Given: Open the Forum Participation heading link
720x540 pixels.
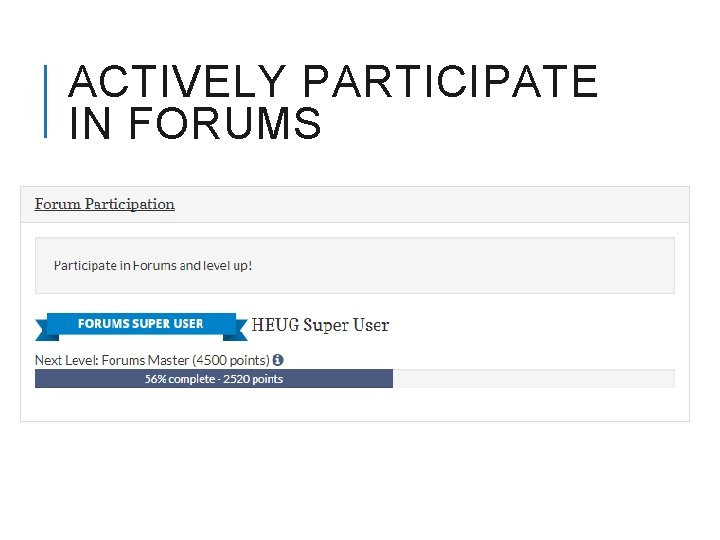Looking at the screenshot, I should (105, 204).
